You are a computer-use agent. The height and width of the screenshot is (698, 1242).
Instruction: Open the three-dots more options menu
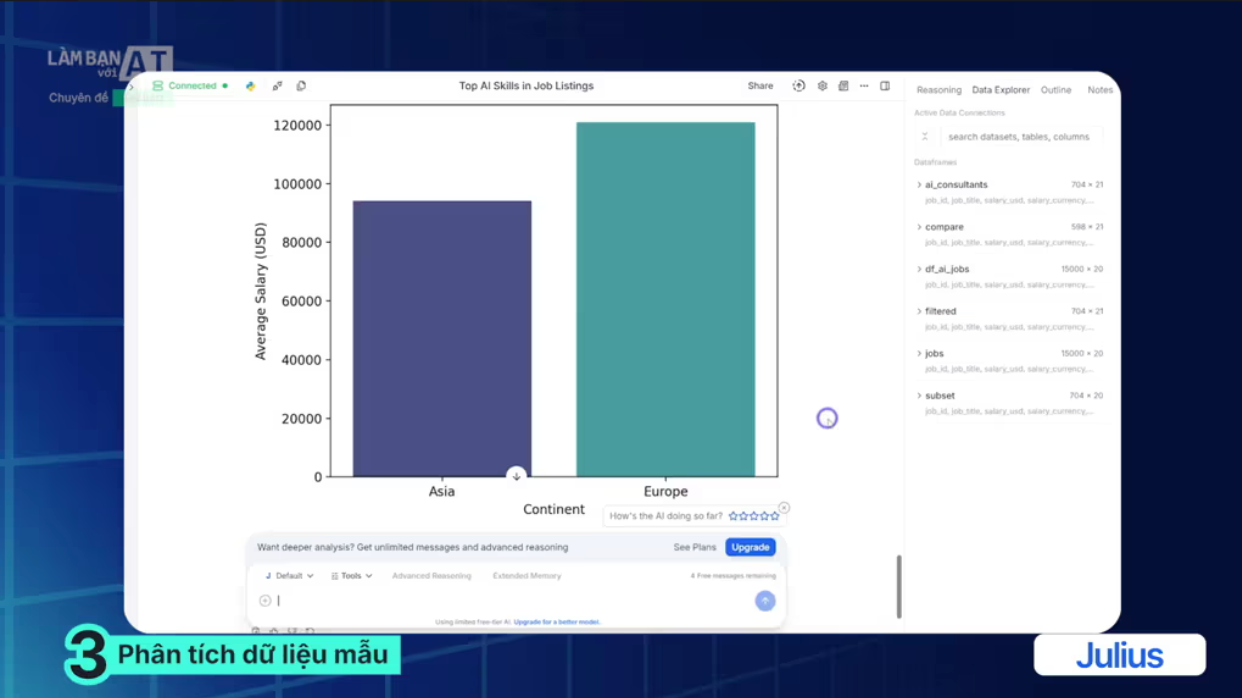[864, 86]
